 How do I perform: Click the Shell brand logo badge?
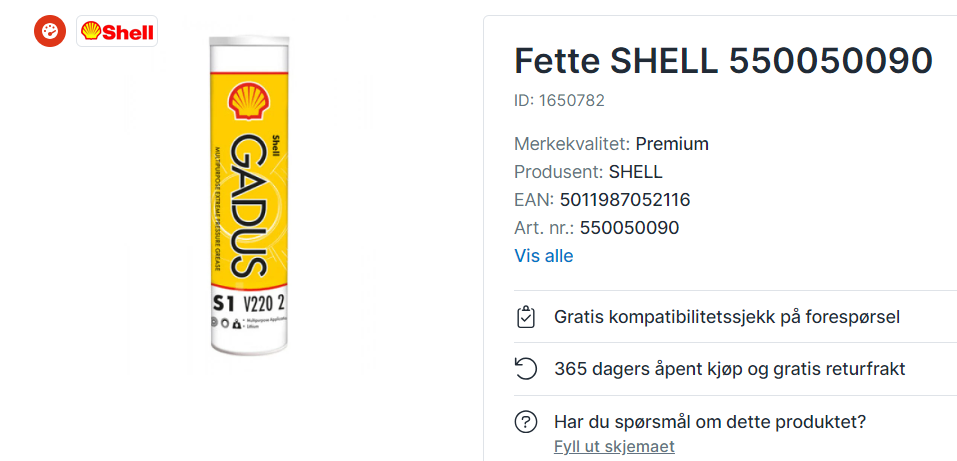117,31
